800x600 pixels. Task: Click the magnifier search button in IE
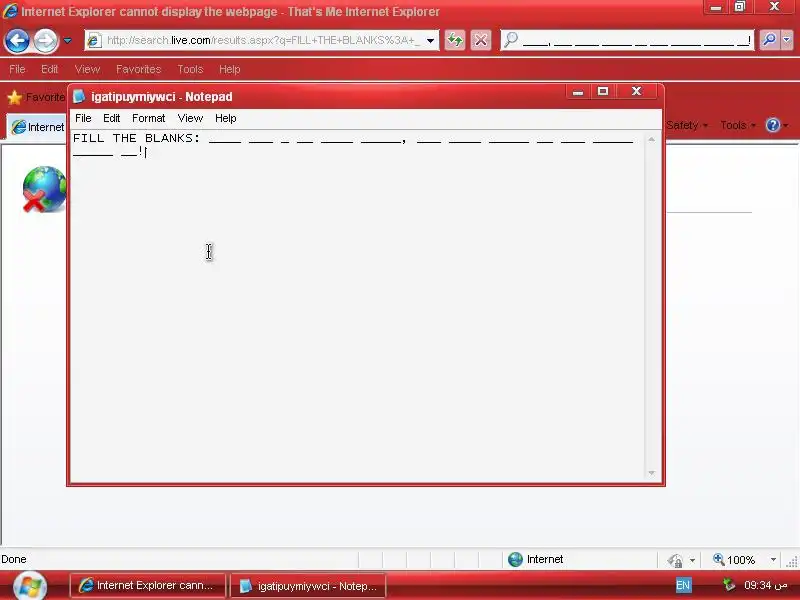769,40
